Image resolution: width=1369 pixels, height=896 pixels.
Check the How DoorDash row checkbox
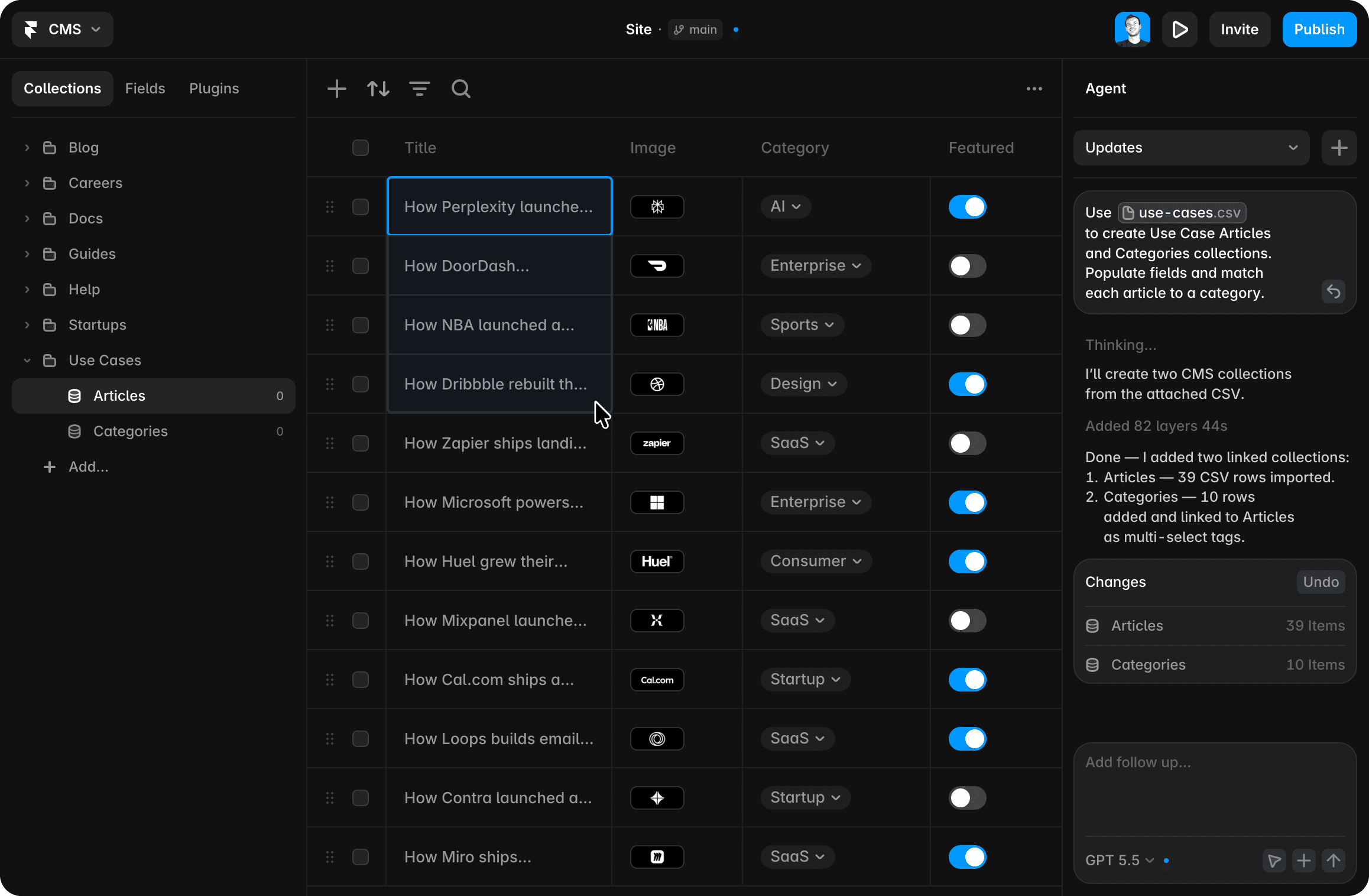click(x=361, y=266)
